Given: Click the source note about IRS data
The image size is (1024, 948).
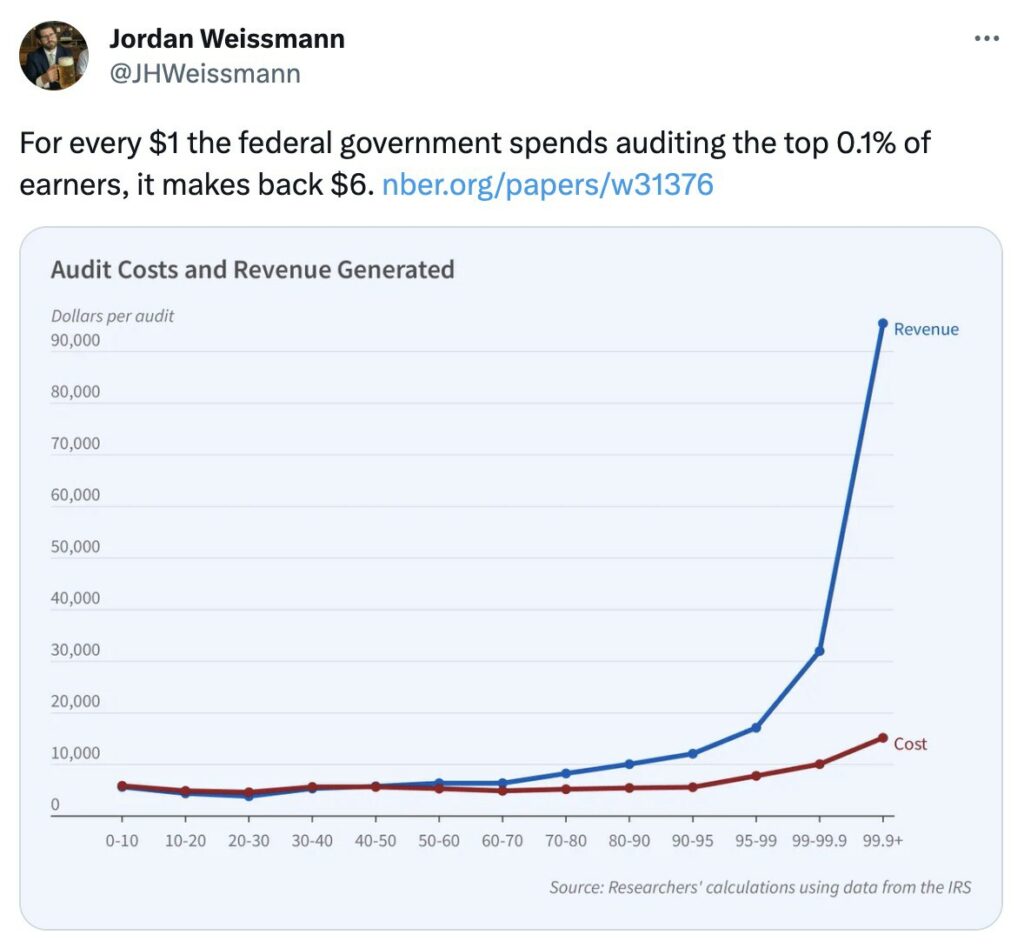Looking at the screenshot, I should coord(760,887).
